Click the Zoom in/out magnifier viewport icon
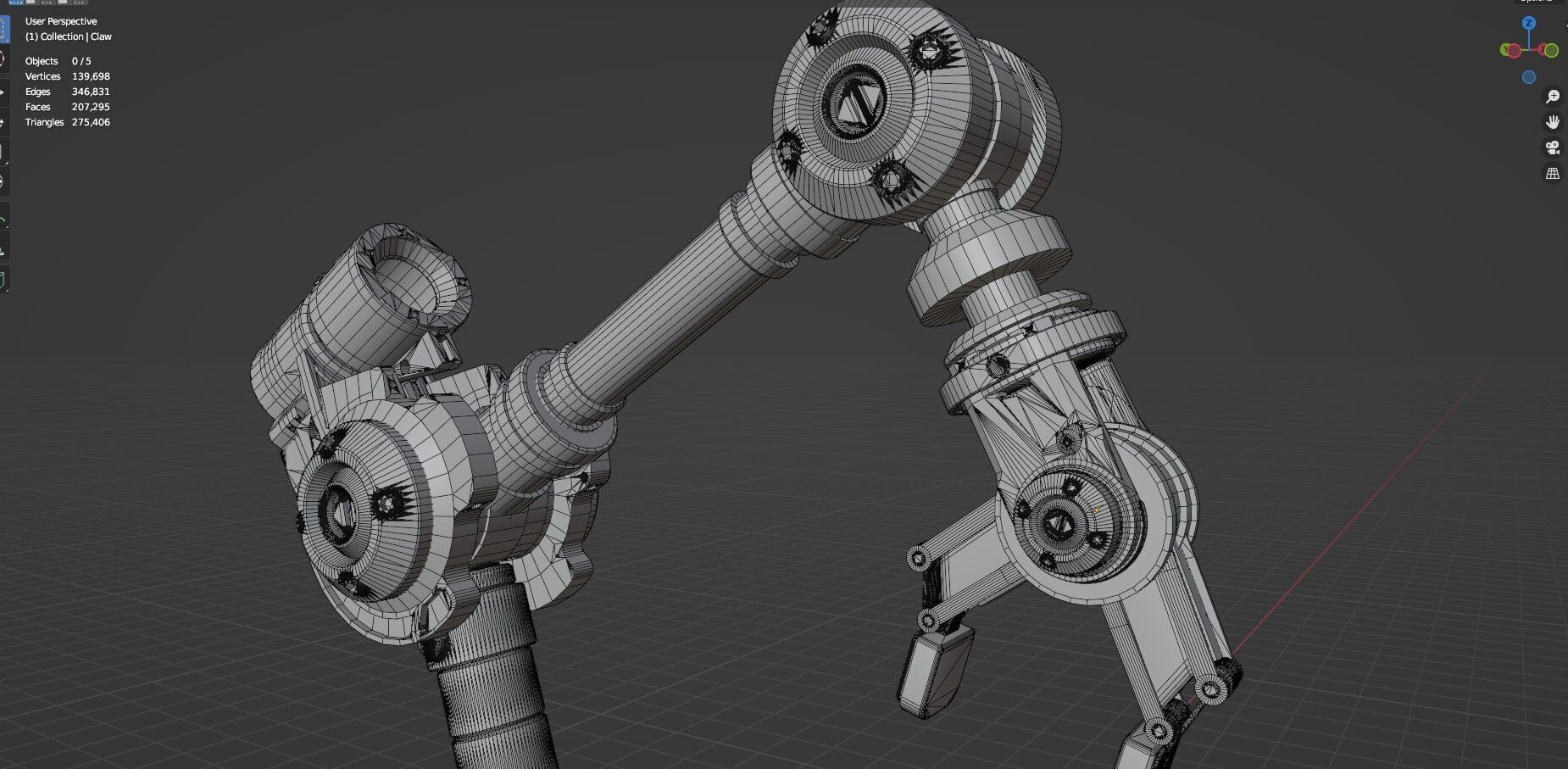 click(x=1552, y=97)
